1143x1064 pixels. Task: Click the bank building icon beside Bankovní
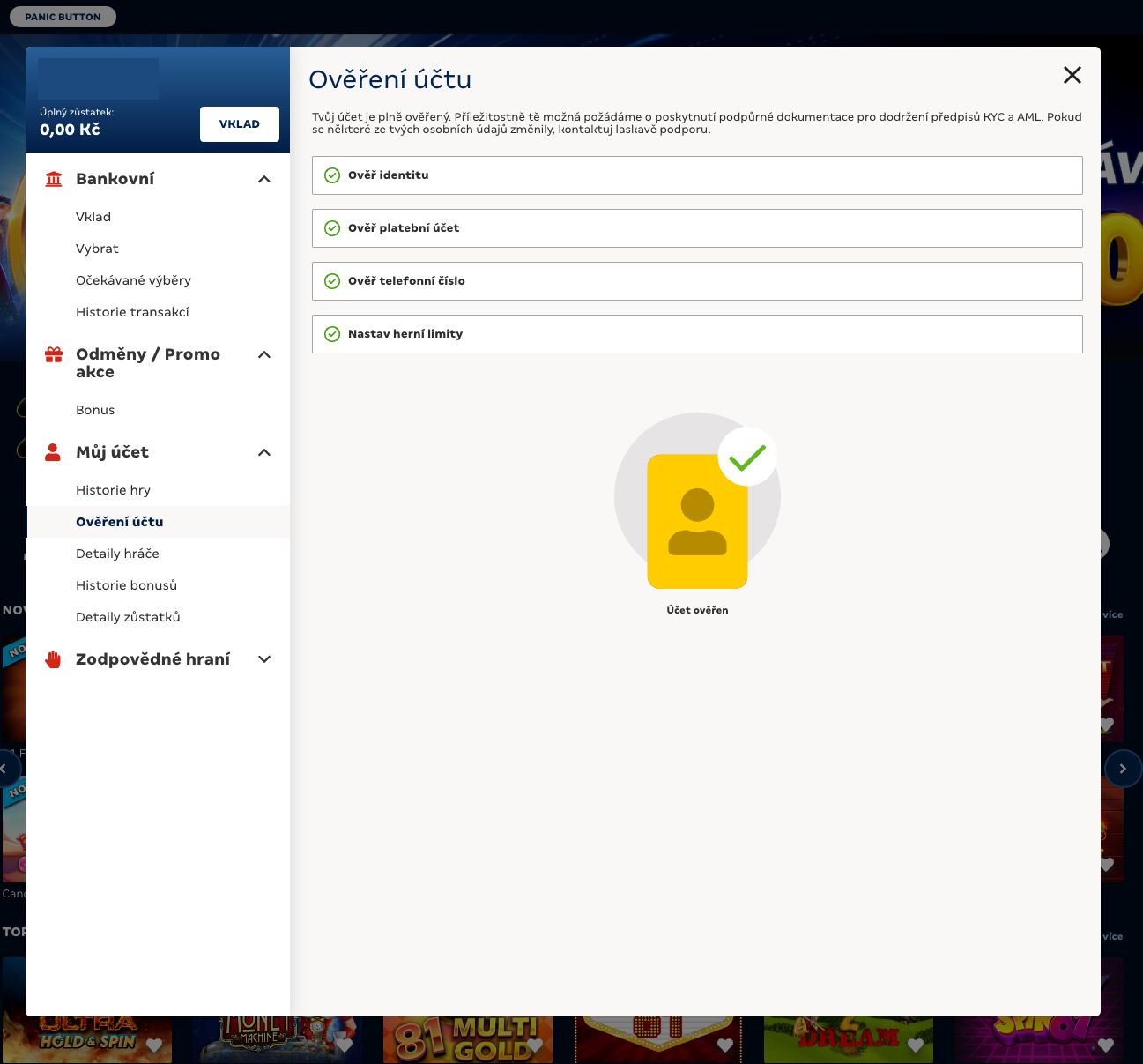tap(54, 179)
